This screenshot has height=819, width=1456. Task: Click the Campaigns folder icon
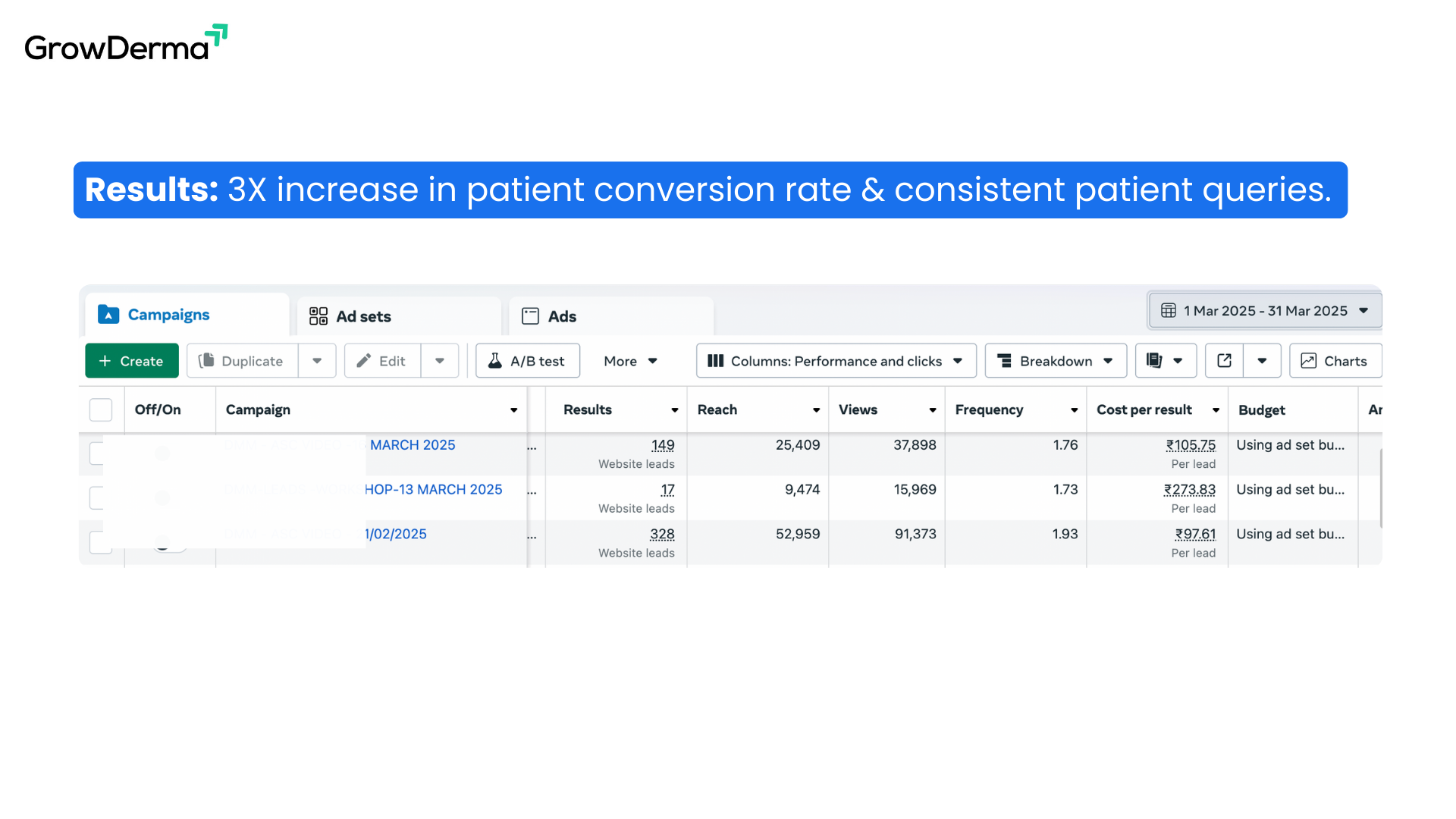(x=108, y=315)
